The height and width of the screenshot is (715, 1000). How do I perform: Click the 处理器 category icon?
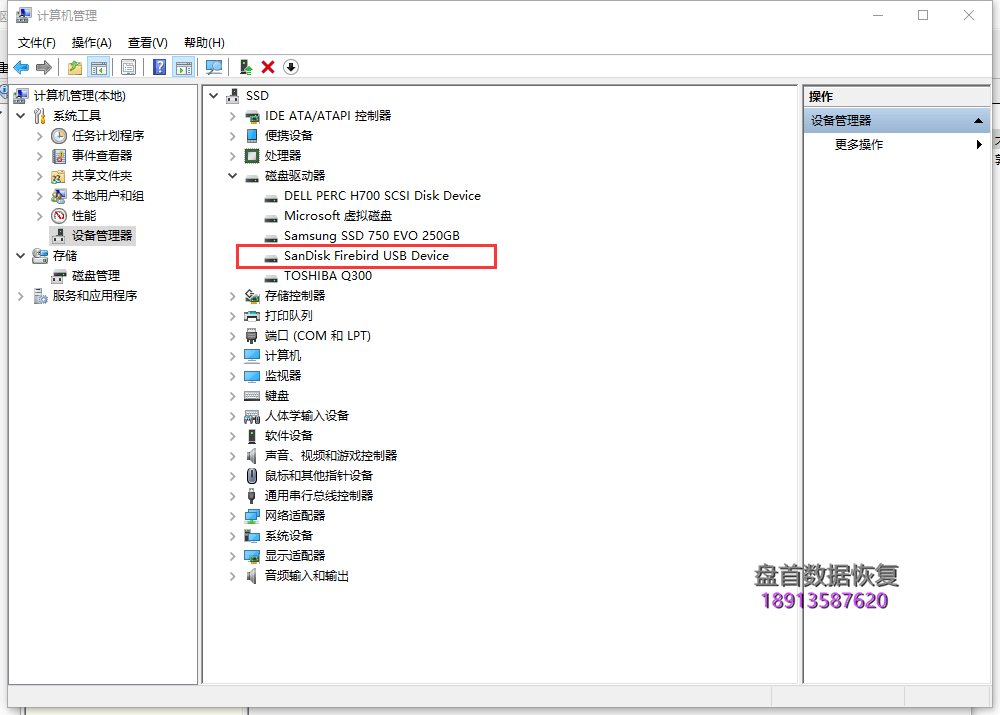[252, 156]
